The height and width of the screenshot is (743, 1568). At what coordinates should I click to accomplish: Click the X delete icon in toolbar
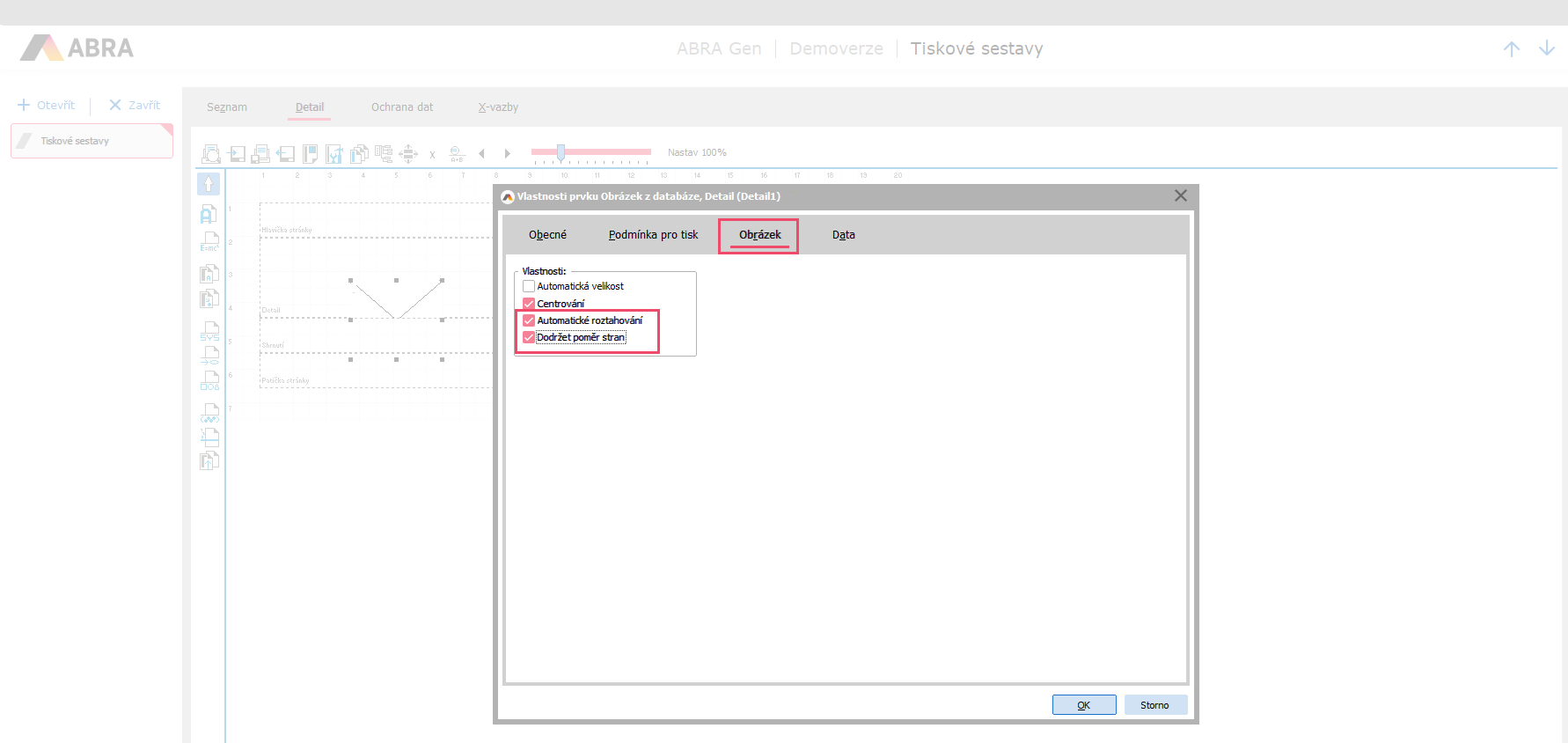tap(432, 155)
